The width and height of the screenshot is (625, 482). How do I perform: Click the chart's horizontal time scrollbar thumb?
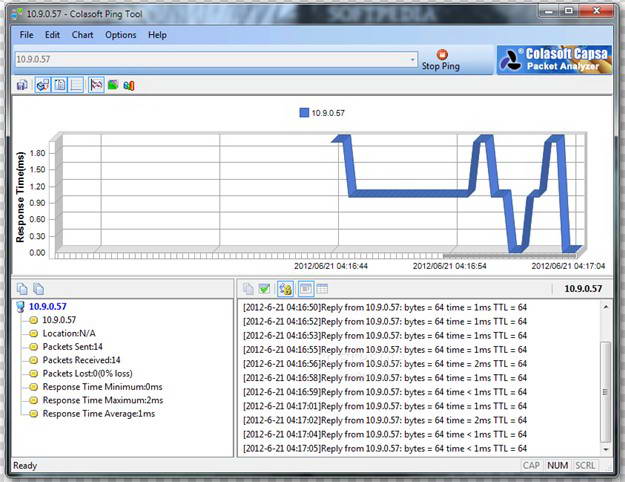coord(510,256)
